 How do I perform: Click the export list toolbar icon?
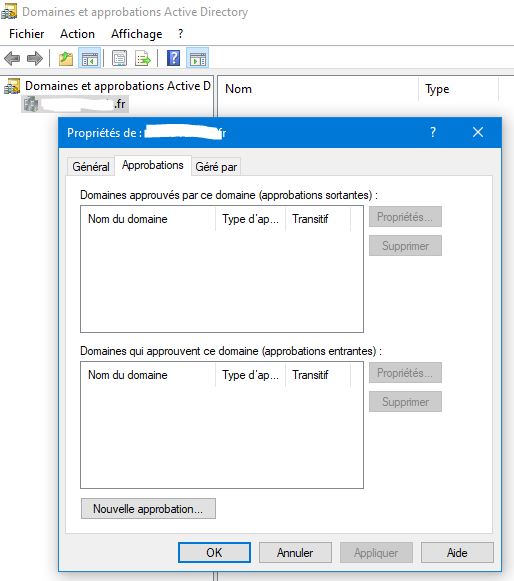143,58
